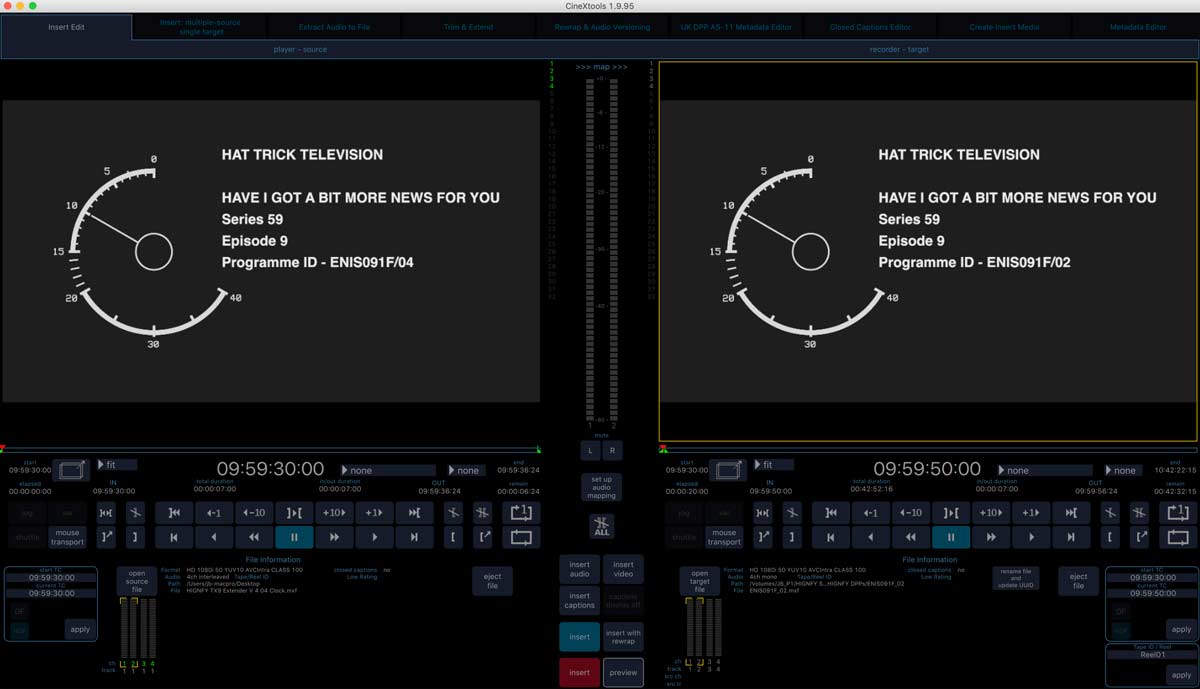Screen dimensions: 1200x689
Task: Rewind the target recorder
Action: point(910,537)
